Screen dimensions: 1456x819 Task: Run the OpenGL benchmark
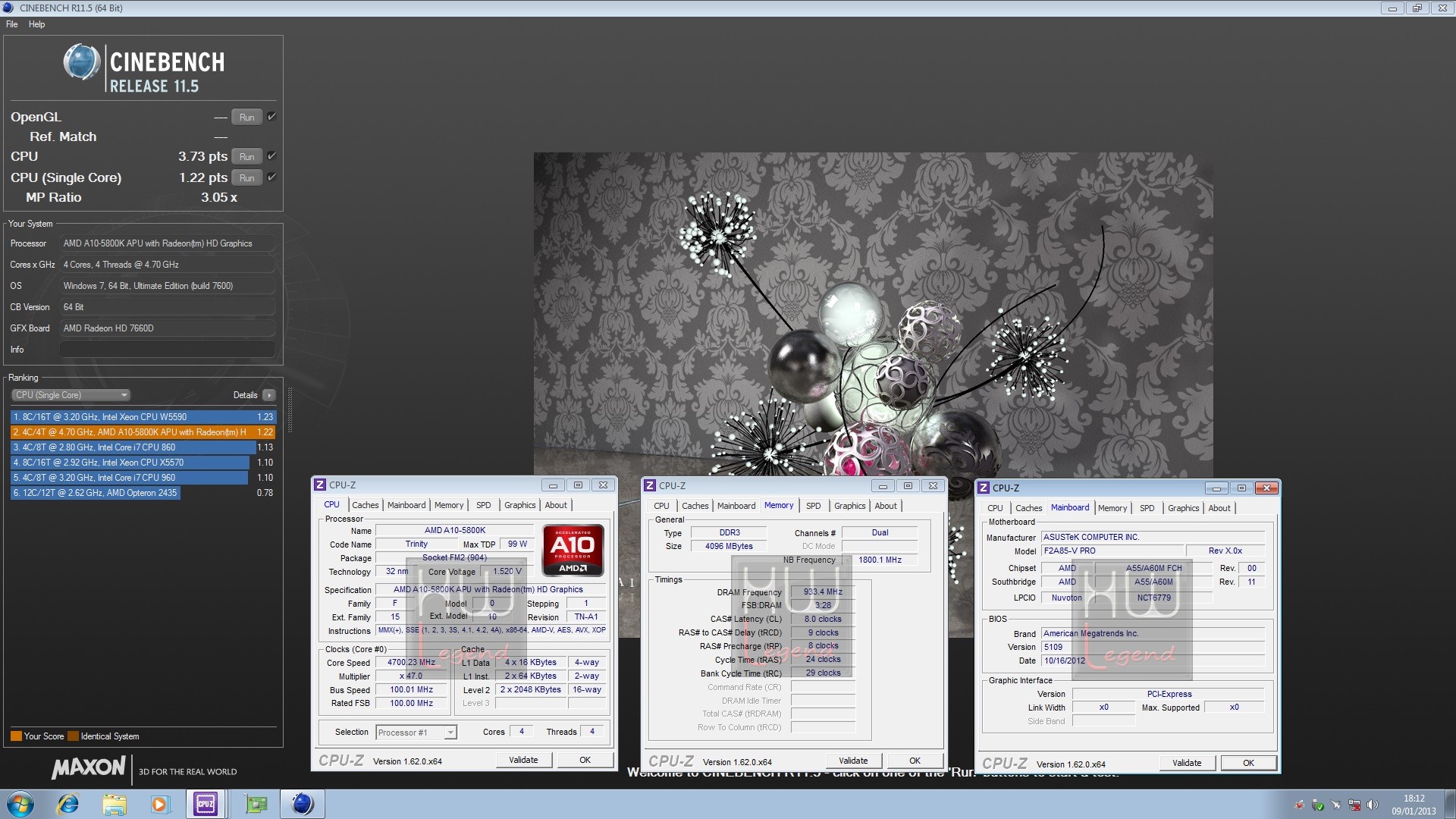[247, 117]
